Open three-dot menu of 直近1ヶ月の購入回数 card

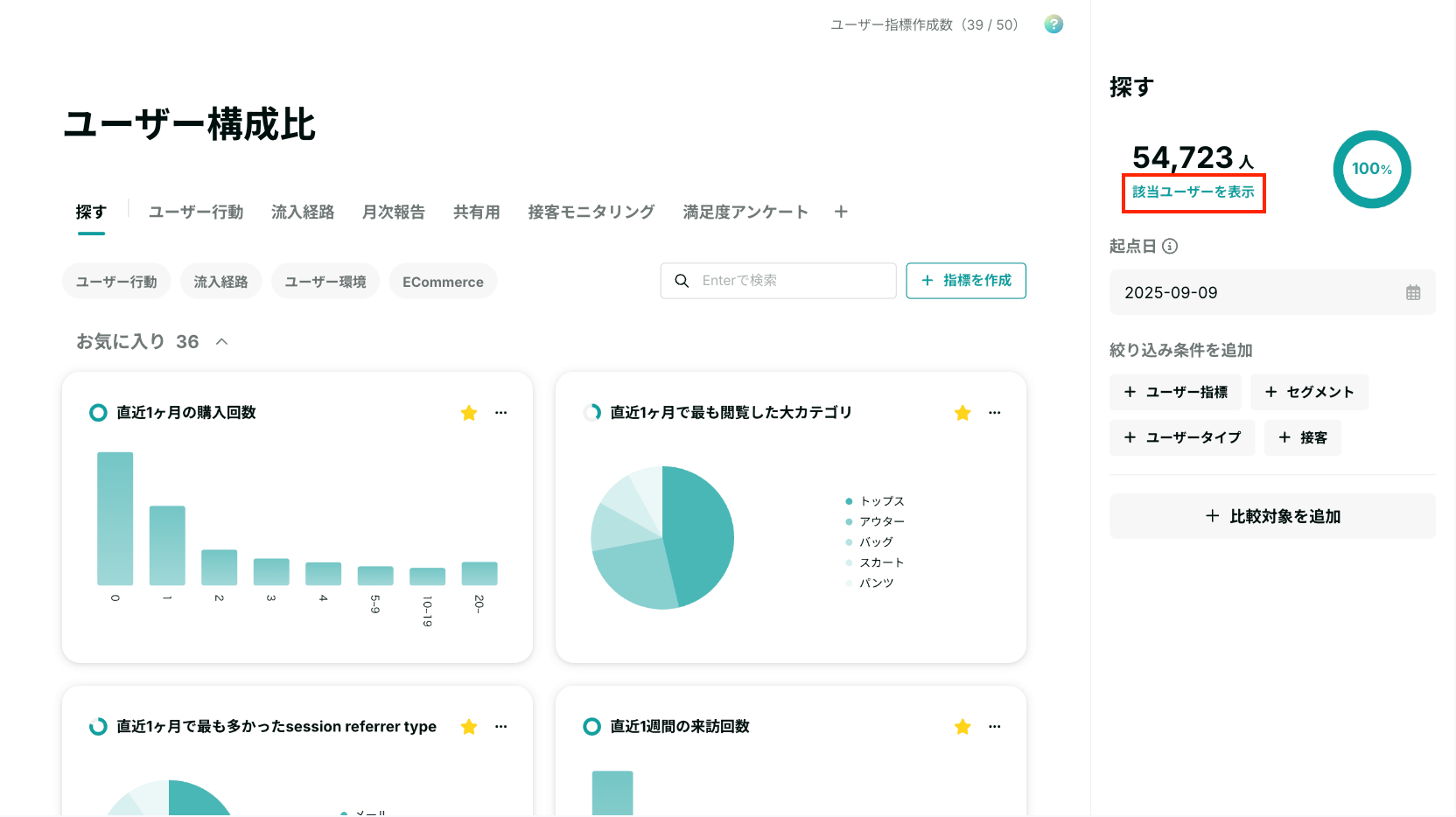(x=500, y=413)
